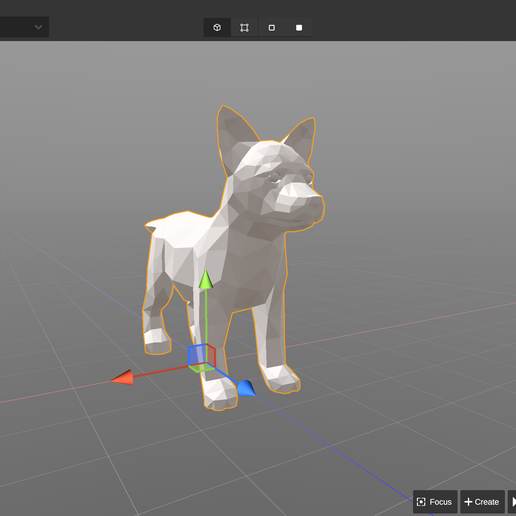Select the solid white square mode icon

click(x=299, y=28)
